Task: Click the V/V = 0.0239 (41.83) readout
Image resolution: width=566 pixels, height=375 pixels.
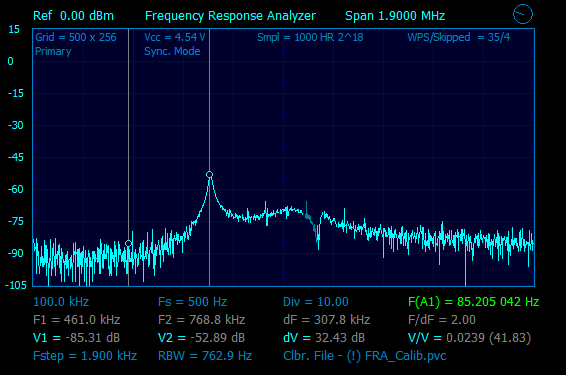Action: 469,338
